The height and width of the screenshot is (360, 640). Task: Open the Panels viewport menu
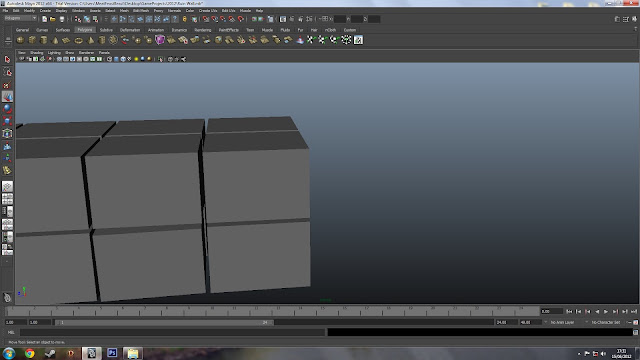tap(104, 53)
